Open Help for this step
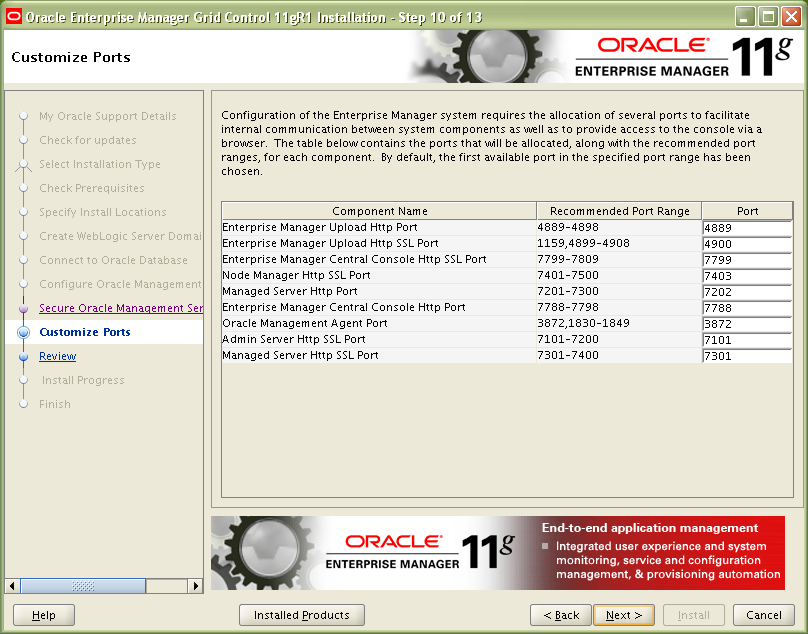This screenshot has width=808, height=634. coord(44,615)
